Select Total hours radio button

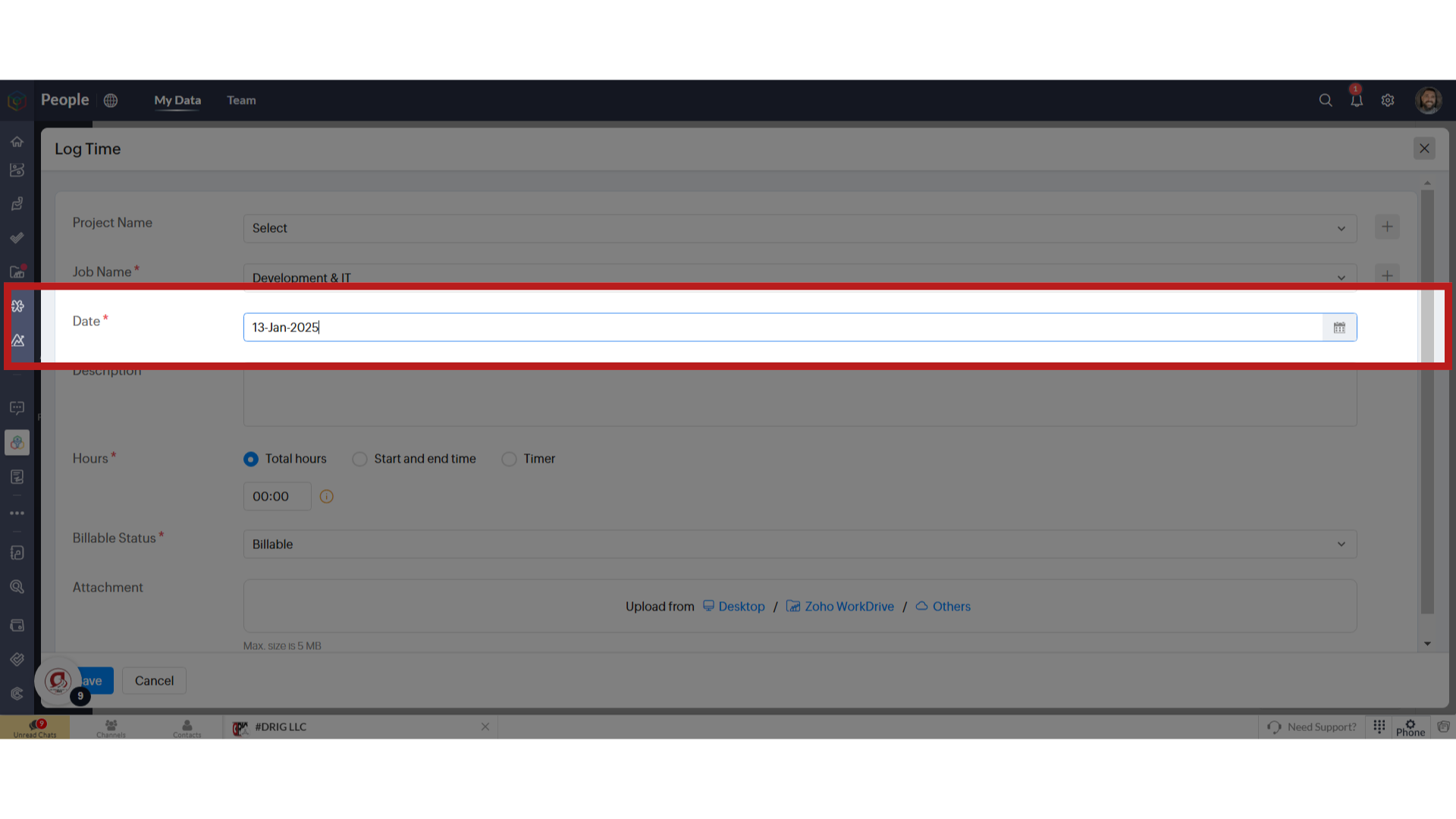click(x=250, y=458)
